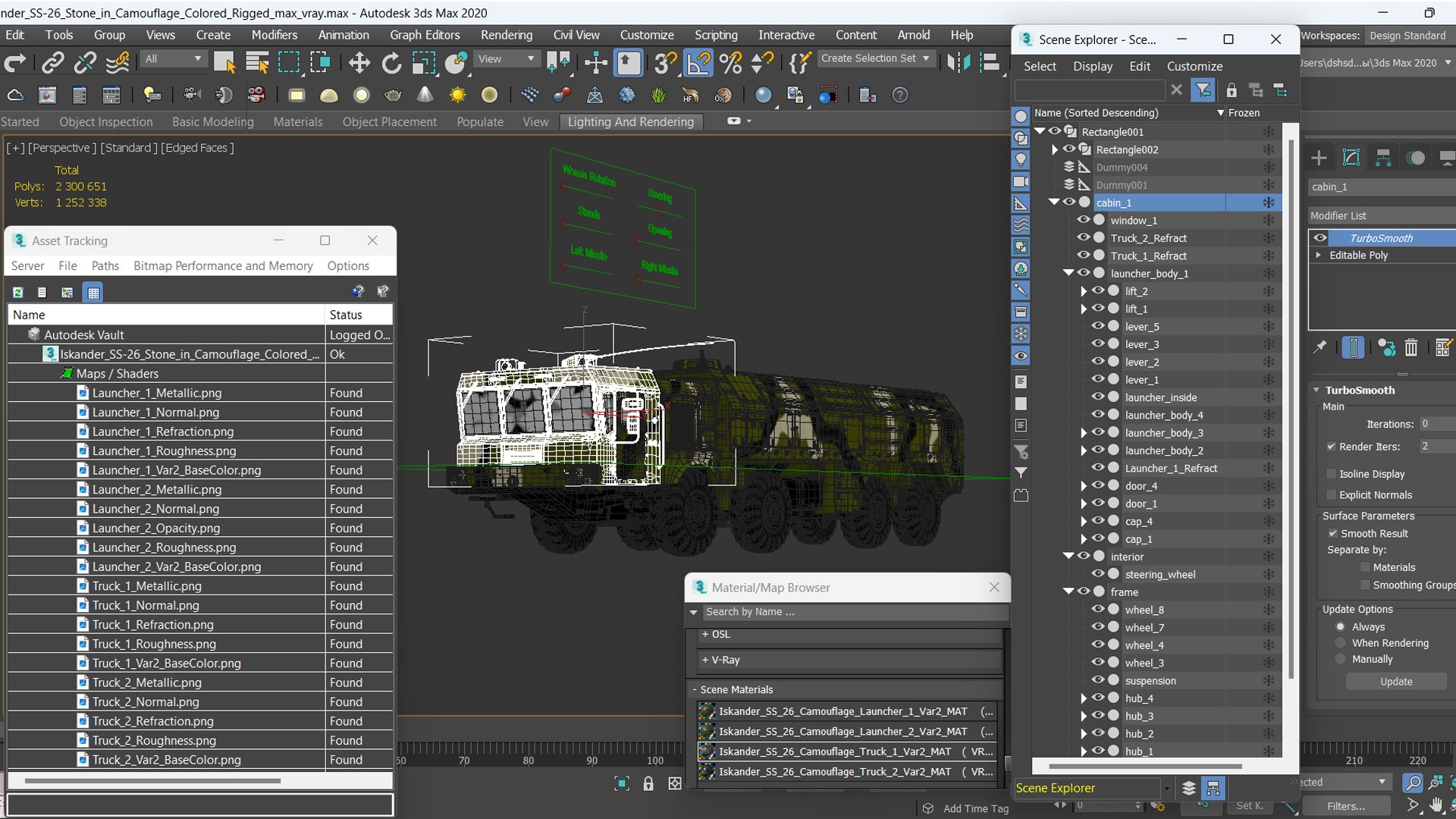Select When Rendering radio button
Image resolution: width=1456 pixels, height=819 pixels.
click(x=1340, y=643)
